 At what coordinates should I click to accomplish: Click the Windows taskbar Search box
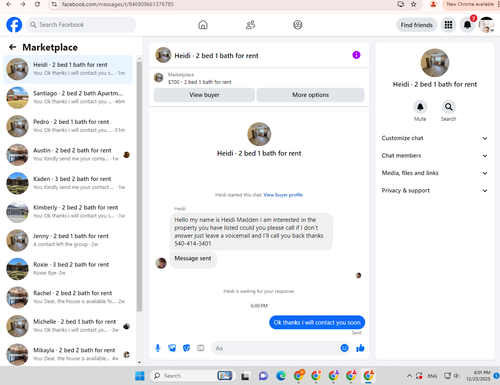click(x=192, y=376)
